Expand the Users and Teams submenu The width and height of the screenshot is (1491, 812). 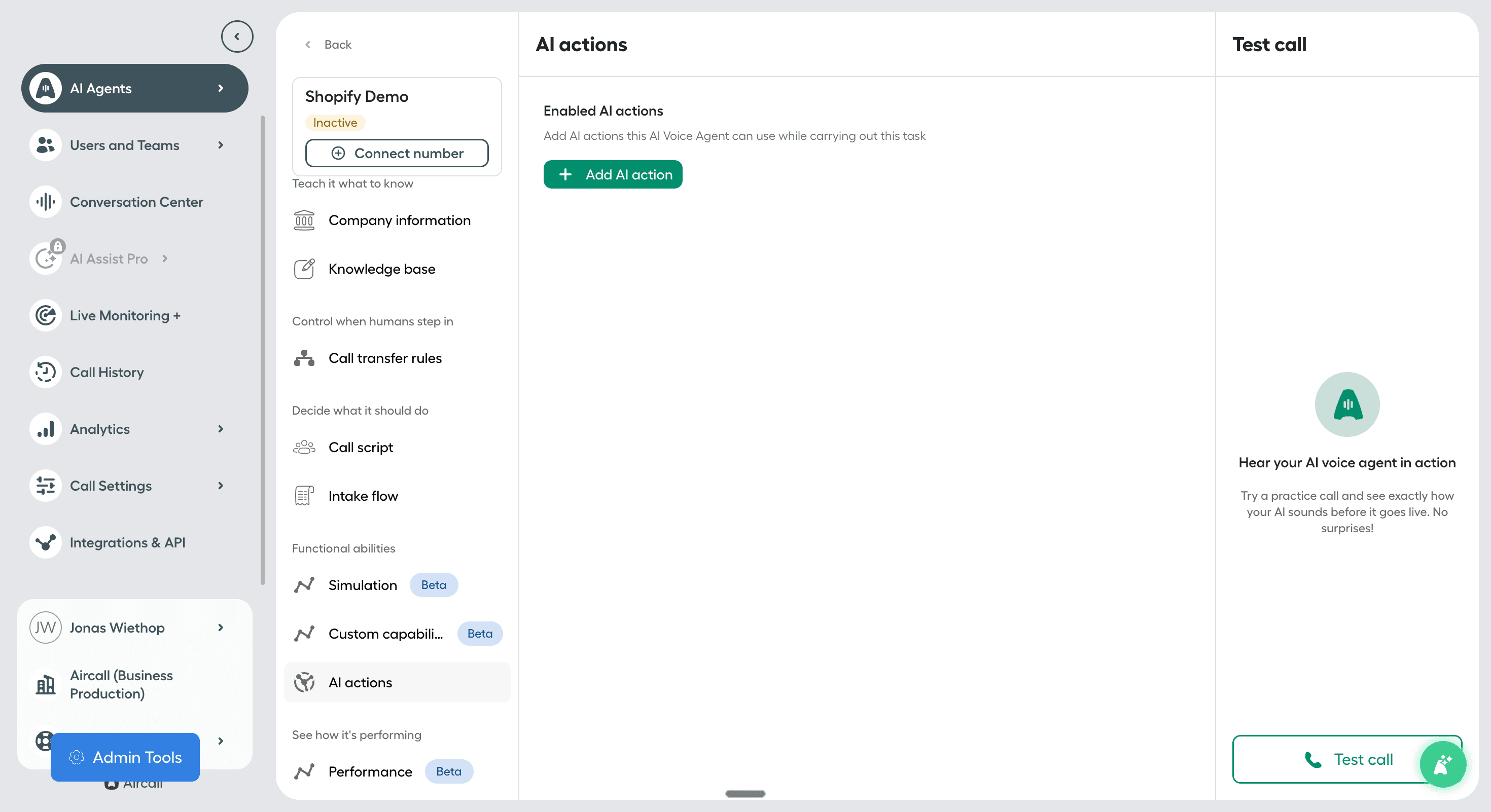pyautogui.click(x=221, y=145)
